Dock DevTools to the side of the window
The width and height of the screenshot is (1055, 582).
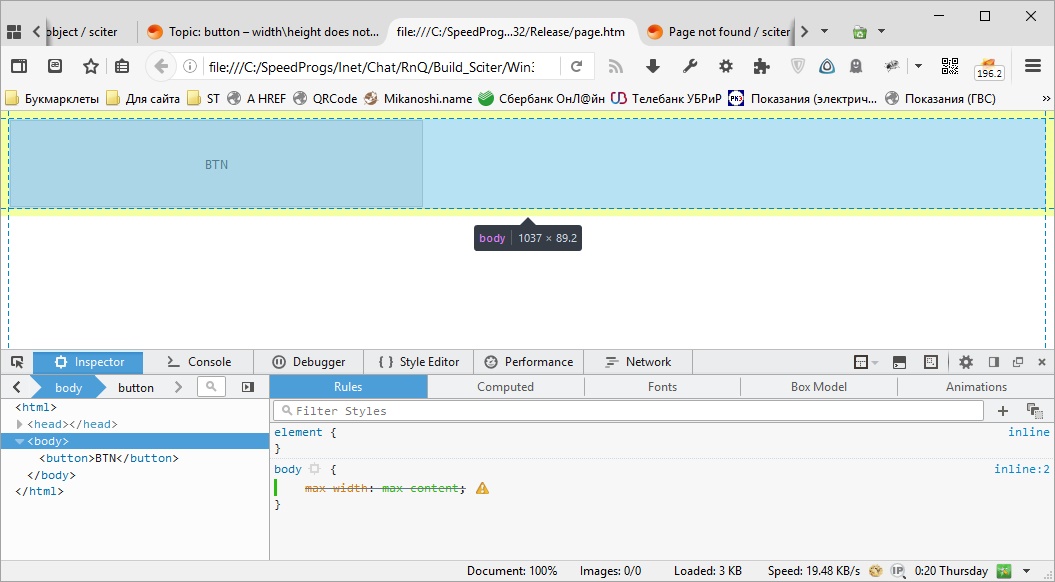click(992, 361)
